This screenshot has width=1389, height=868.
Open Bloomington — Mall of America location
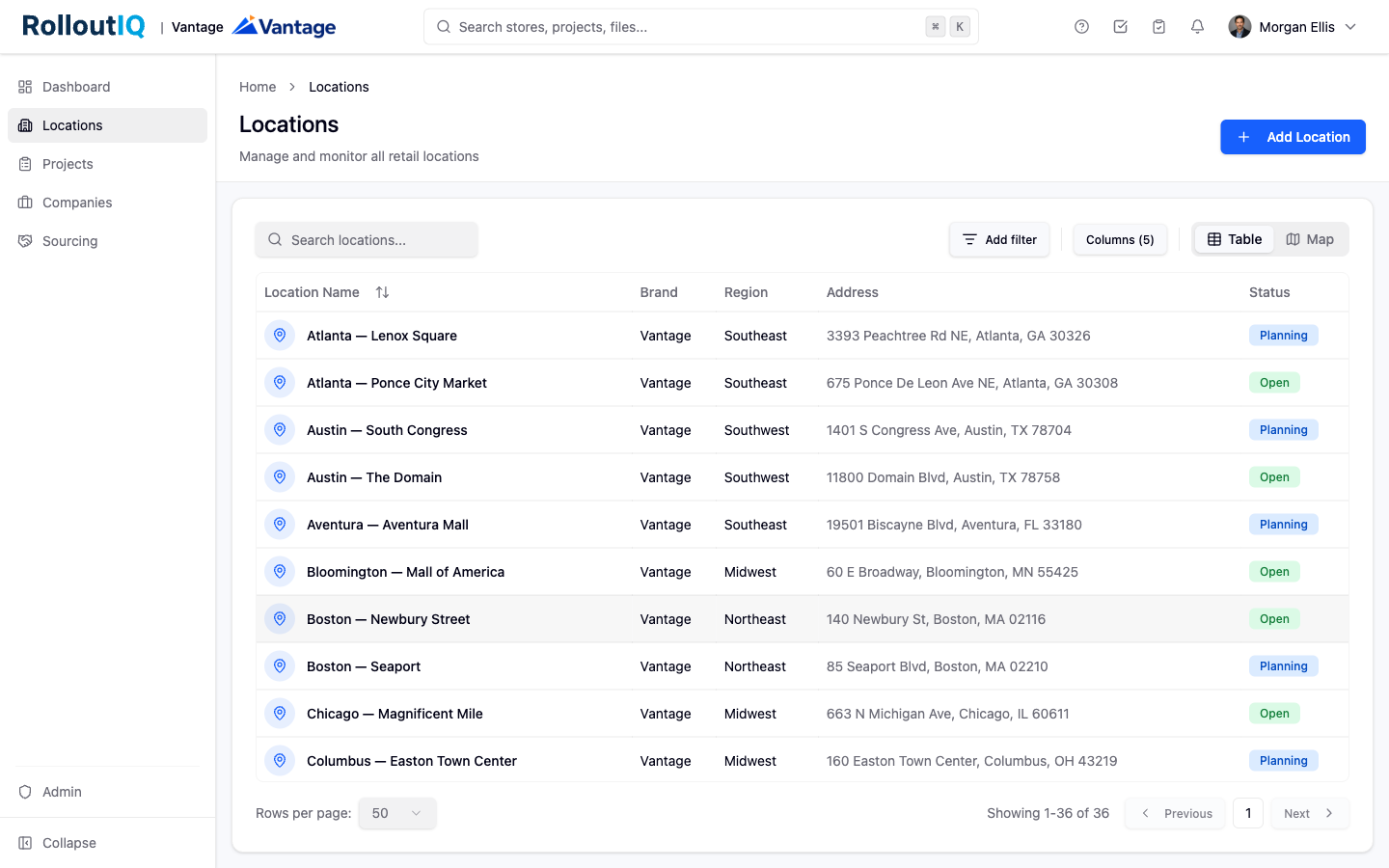click(x=405, y=572)
